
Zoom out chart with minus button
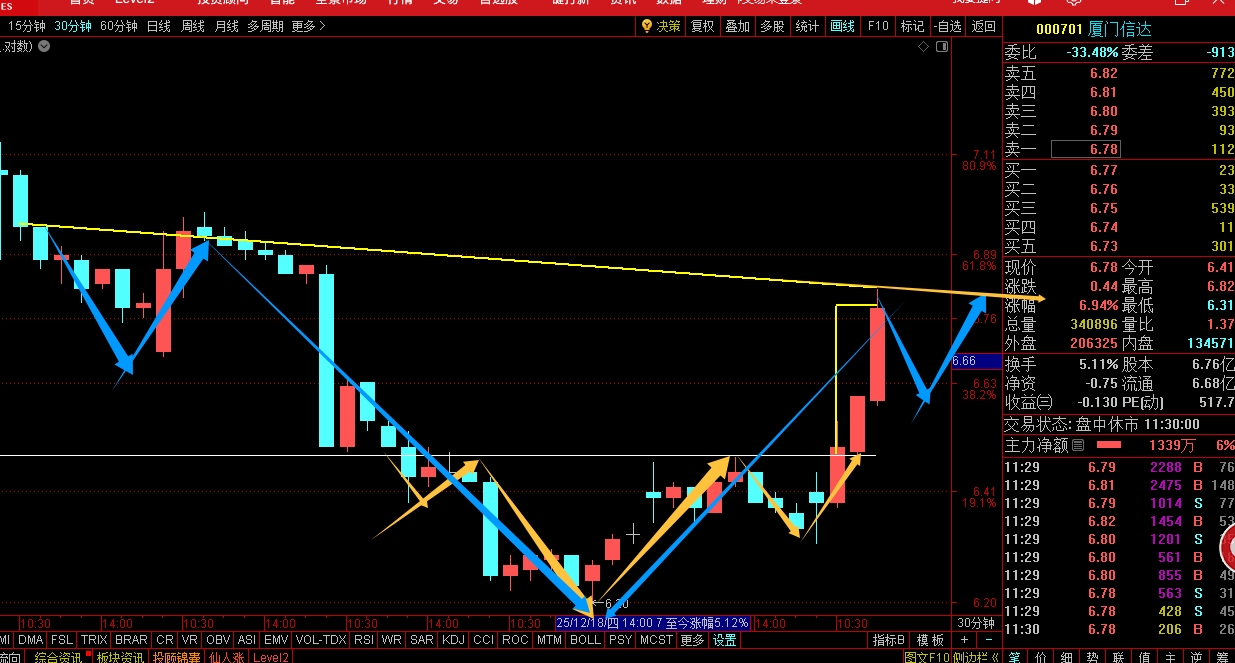coord(987,639)
